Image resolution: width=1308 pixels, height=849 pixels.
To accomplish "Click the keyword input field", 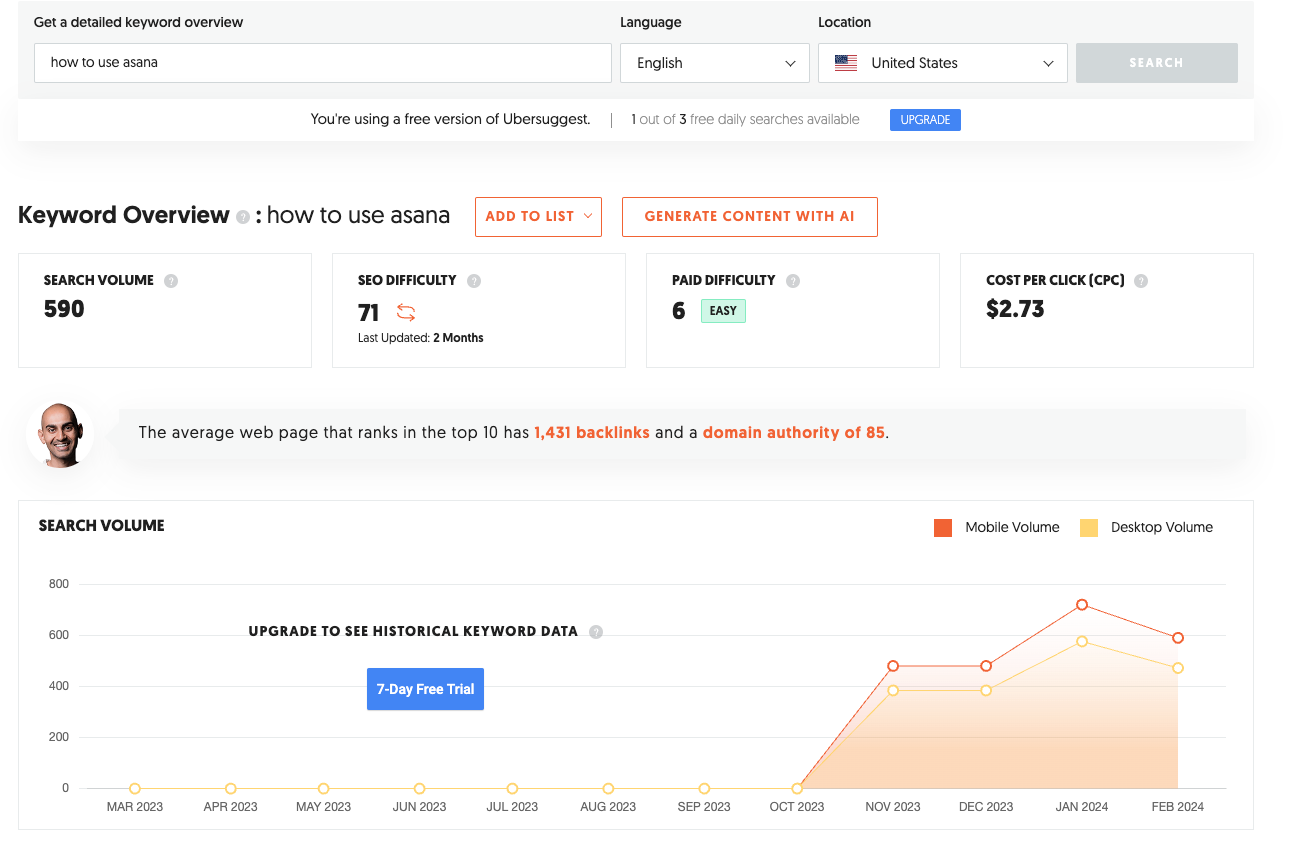I will click(x=323, y=63).
